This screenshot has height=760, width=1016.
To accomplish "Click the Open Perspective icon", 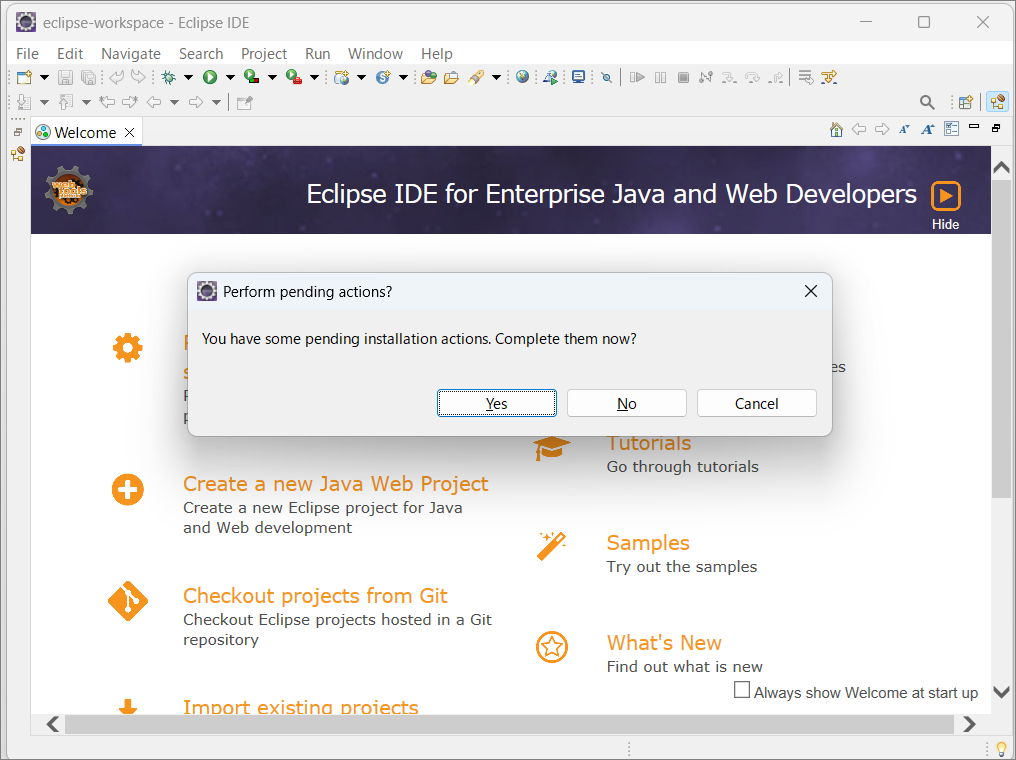I will 965,102.
